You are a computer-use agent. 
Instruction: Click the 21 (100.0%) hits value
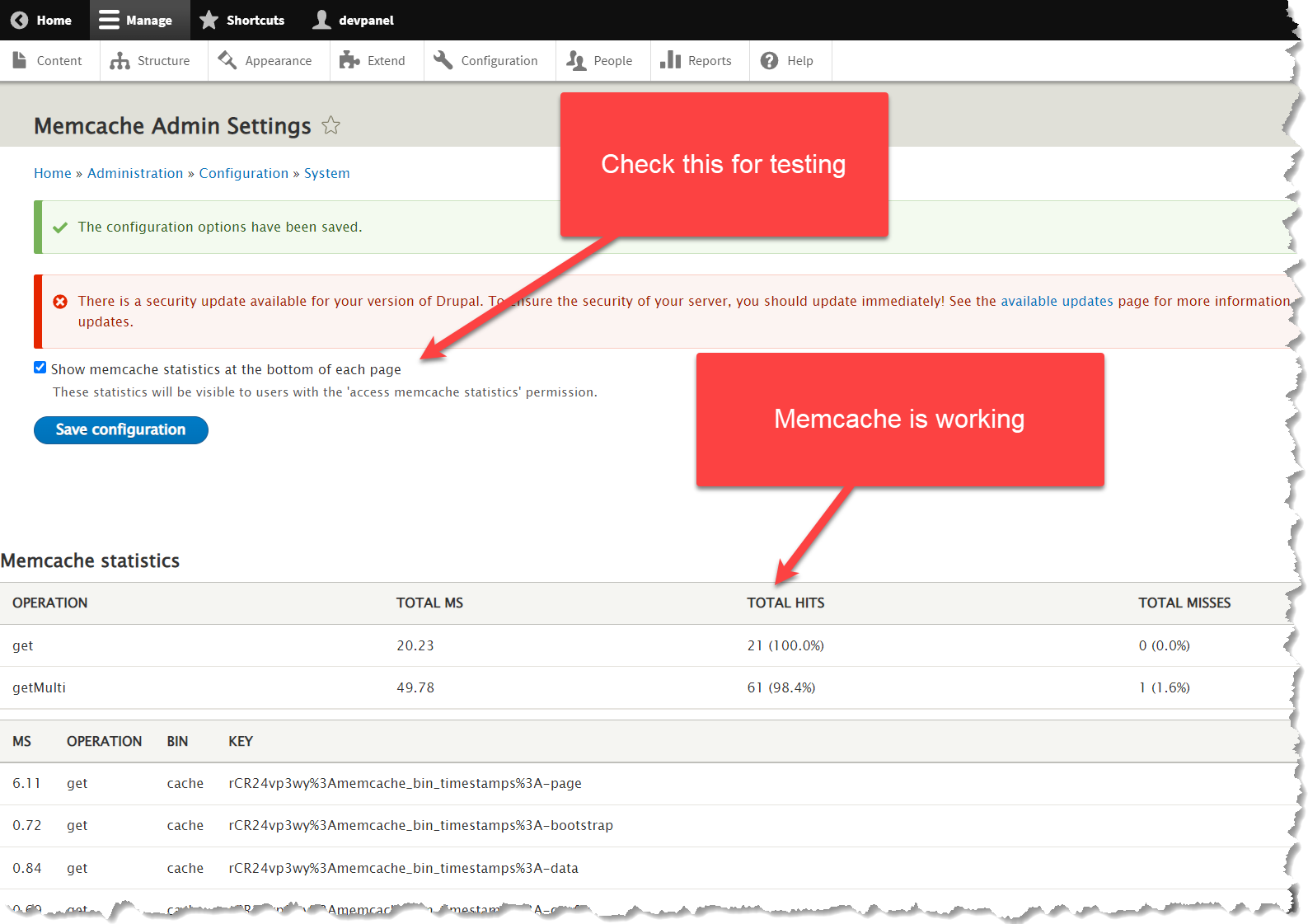click(x=785, y=645)
